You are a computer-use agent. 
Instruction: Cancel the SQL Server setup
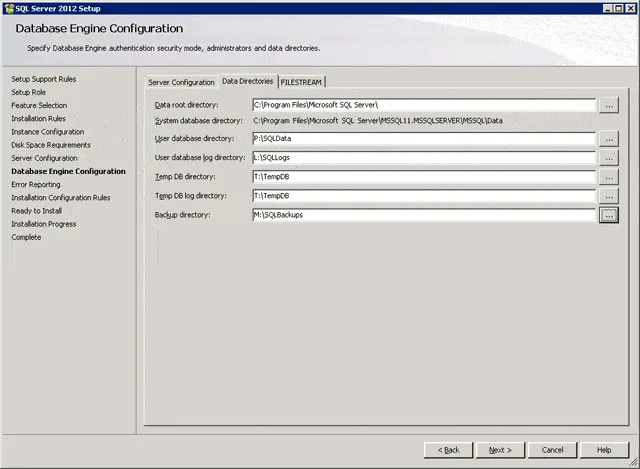tap(552, 450)
